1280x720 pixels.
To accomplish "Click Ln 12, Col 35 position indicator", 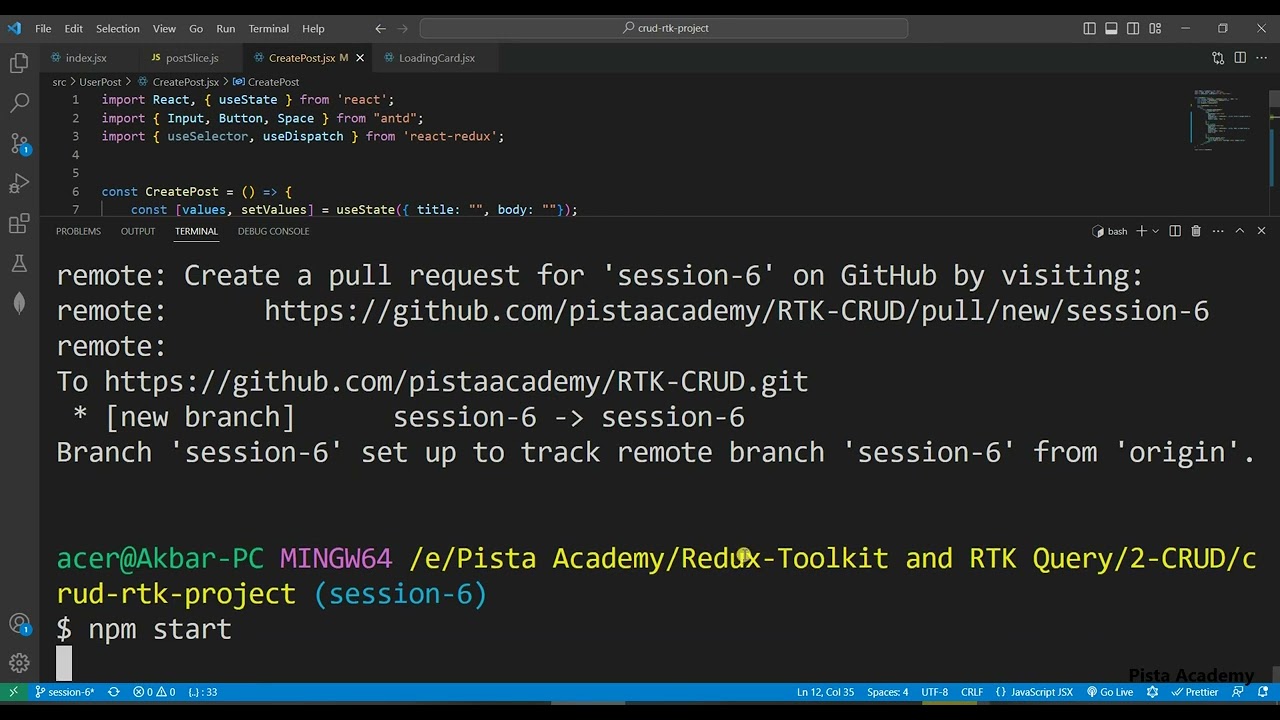I will pyautogui.click(x=825, y=692).
